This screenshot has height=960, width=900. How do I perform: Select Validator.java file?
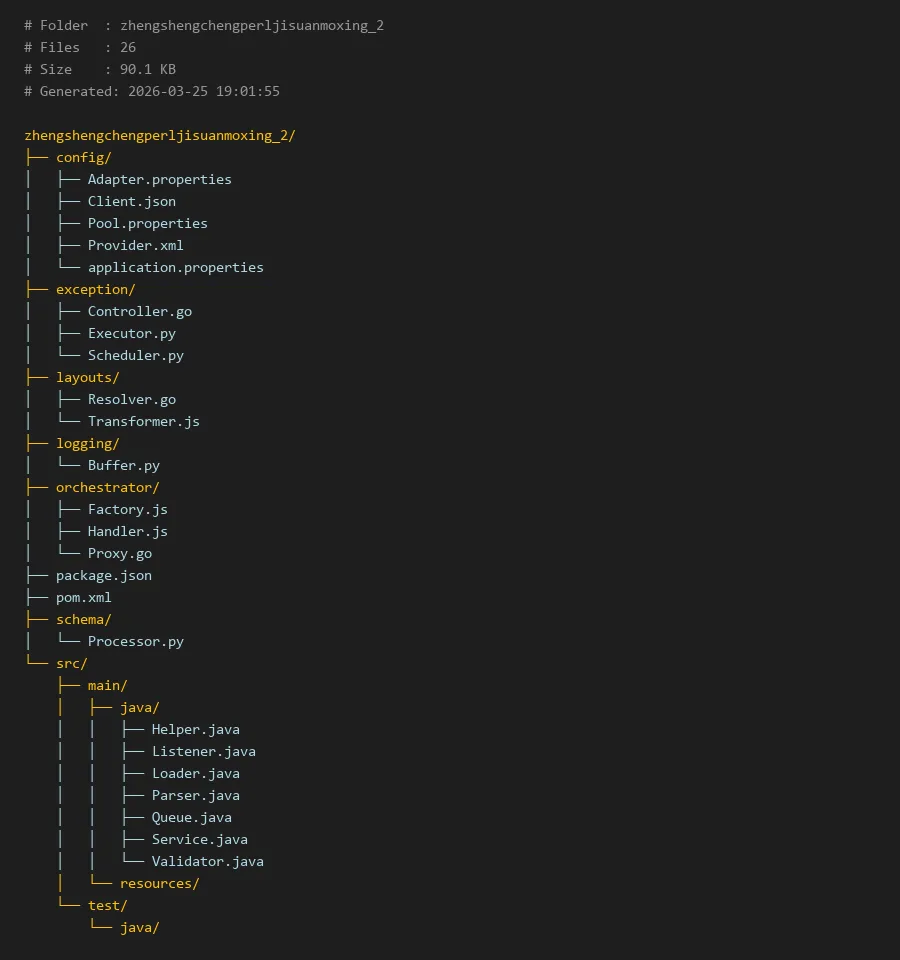207,861
